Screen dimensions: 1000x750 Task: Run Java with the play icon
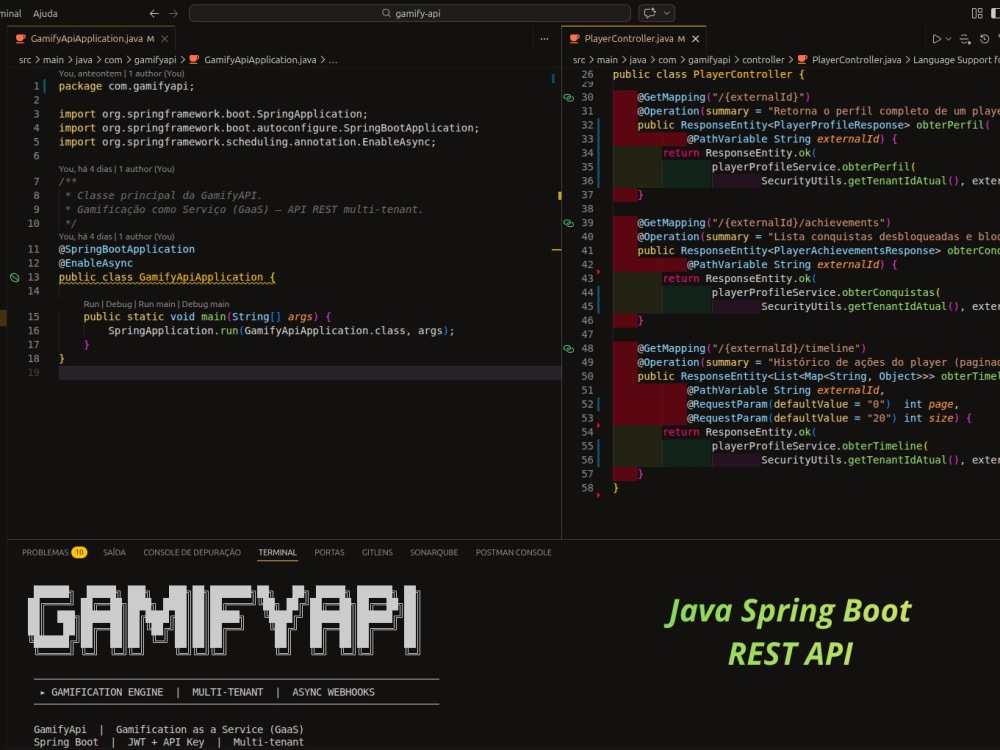(x=936, y=39)
